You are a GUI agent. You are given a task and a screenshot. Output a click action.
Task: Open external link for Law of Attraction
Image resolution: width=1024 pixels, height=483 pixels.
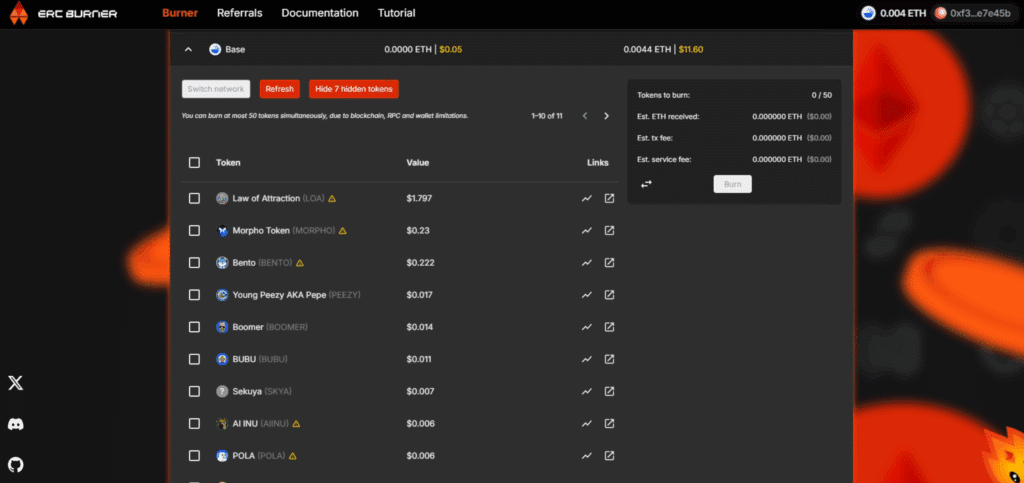(x=609, y=198)
